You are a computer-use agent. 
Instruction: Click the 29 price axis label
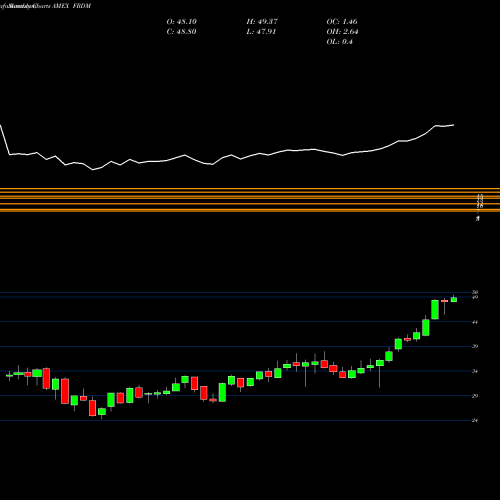pos(475,396)
